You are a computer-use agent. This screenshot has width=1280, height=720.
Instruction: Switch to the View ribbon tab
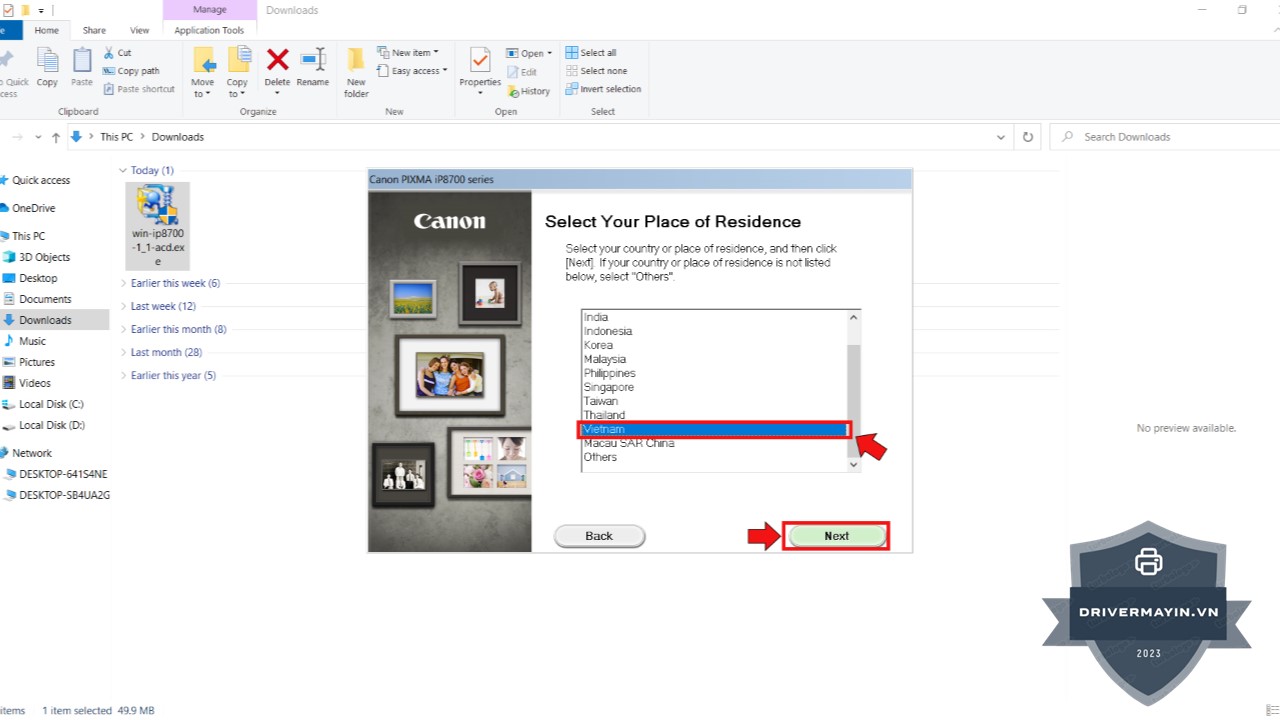pos(140,31)
